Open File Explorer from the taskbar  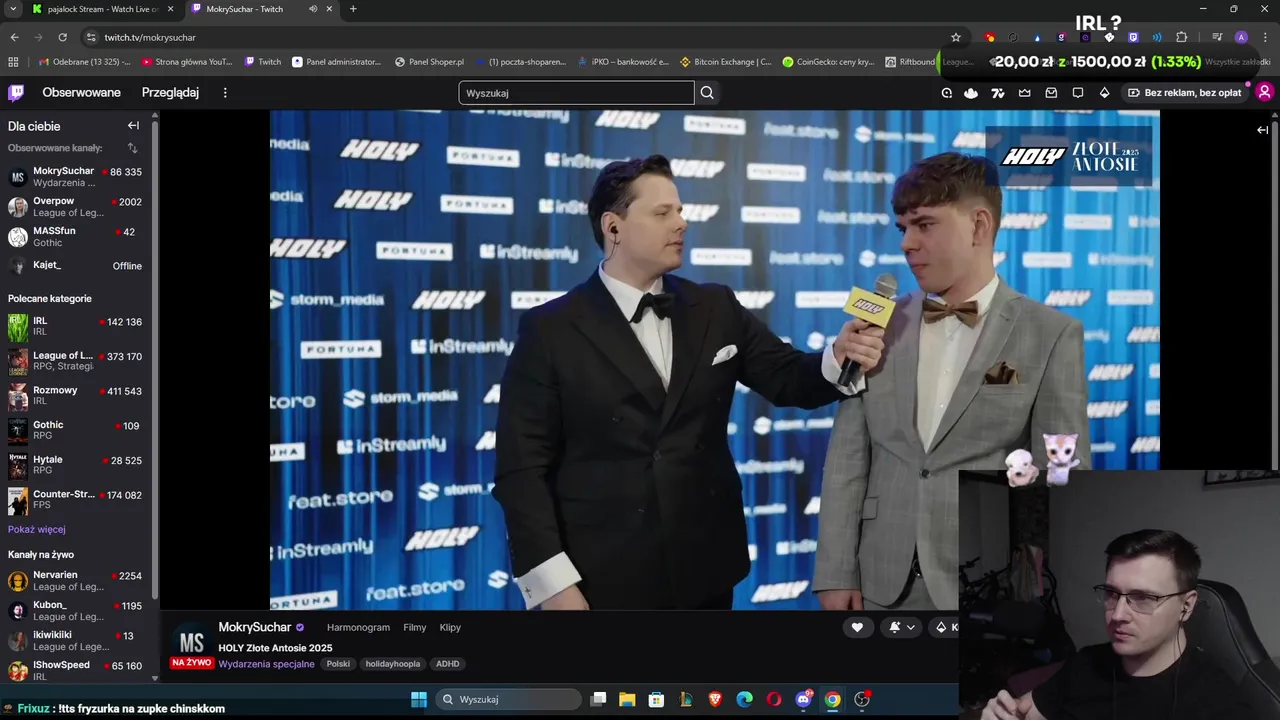[627, 699]
